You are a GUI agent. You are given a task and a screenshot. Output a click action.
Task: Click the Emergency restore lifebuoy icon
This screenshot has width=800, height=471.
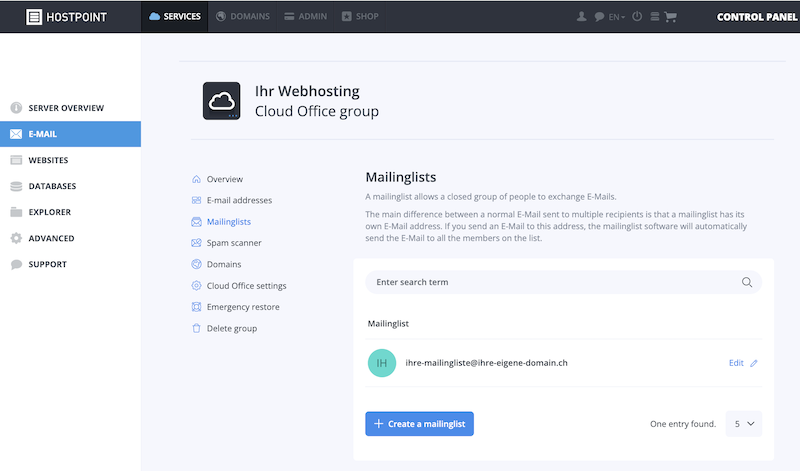pyautogui.click(x=196, y=307)
